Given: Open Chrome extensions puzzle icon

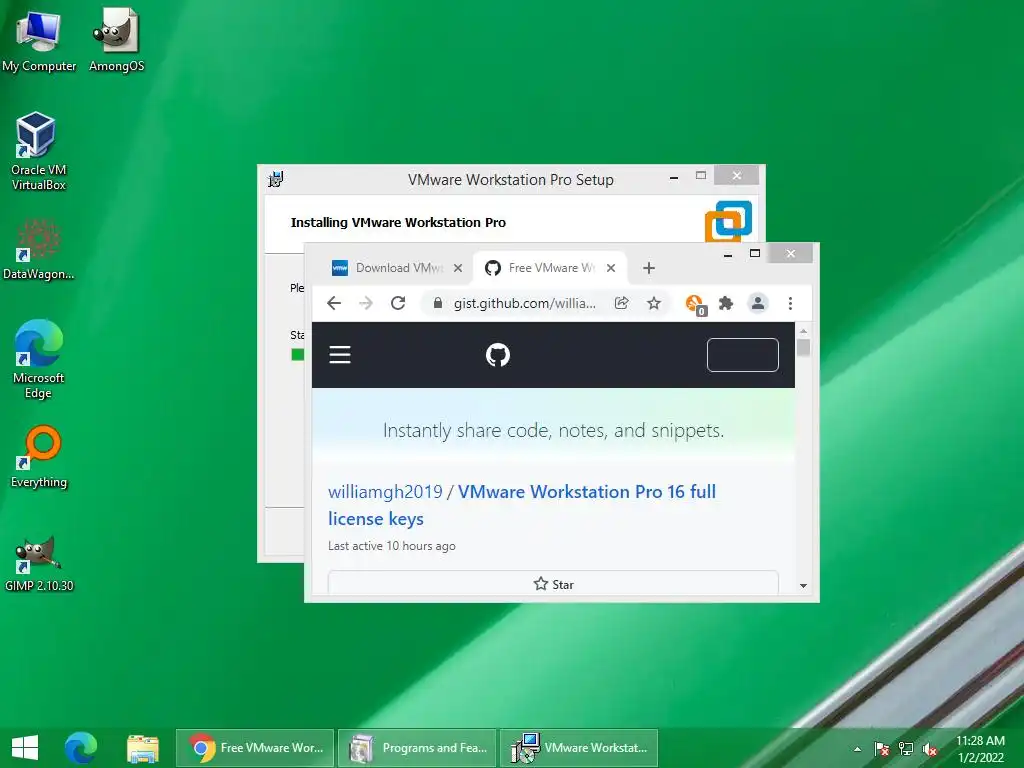Looking at the screenshot, I should (x=726, y=303).
